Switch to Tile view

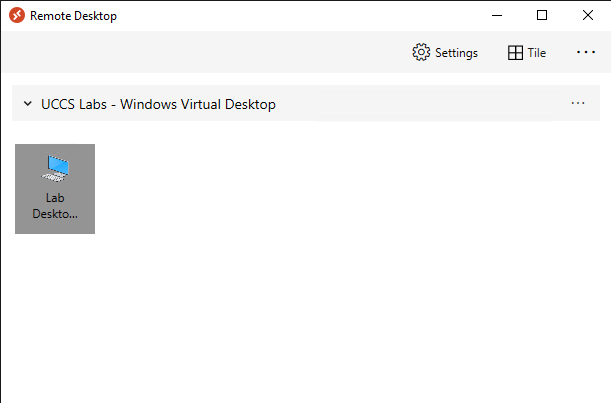tap(527, 52)
